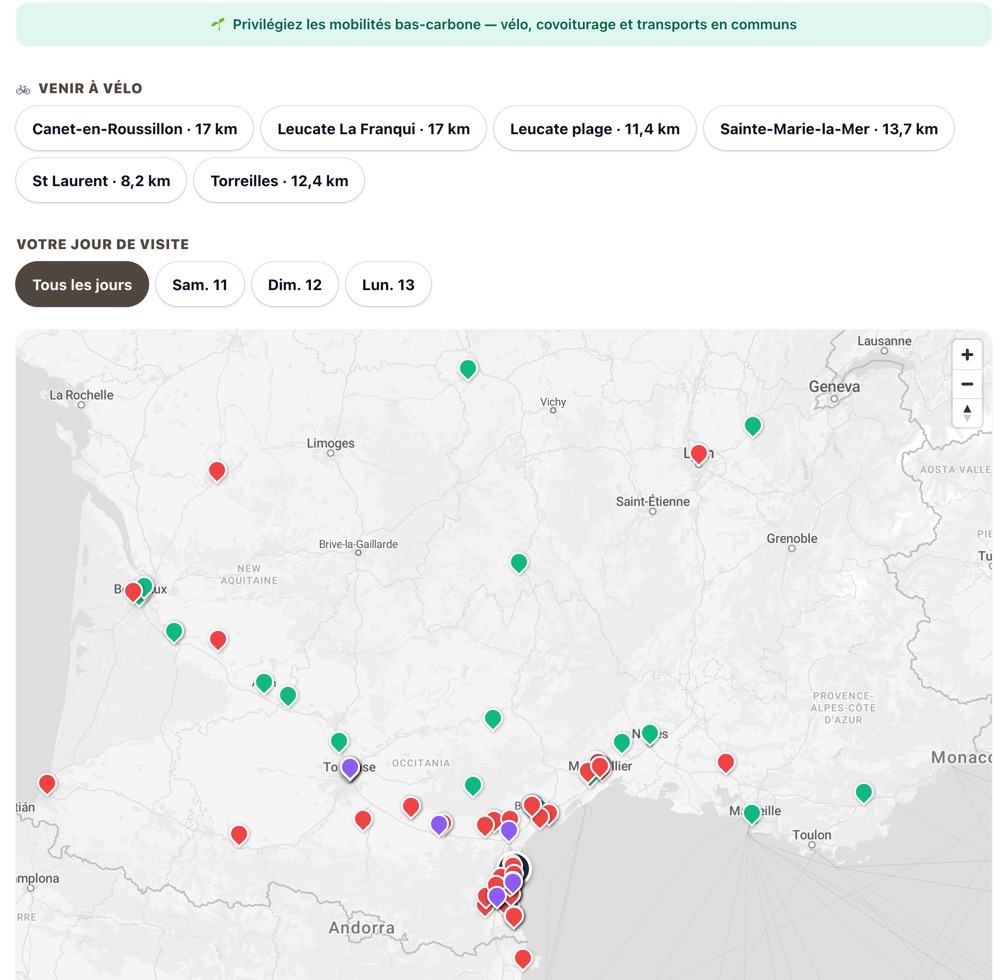The height and width of the screenshot is (980, 1008).
Task: Click the Venir à vélo heading
Action: [90, 88]
